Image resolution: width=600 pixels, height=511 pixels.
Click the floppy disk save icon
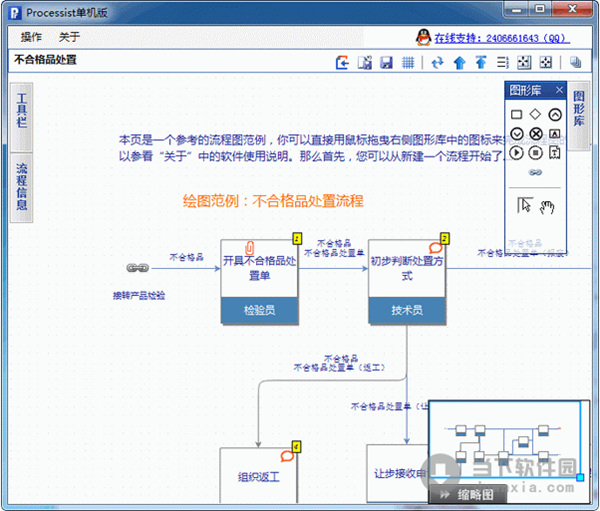(x=386, y=62)
